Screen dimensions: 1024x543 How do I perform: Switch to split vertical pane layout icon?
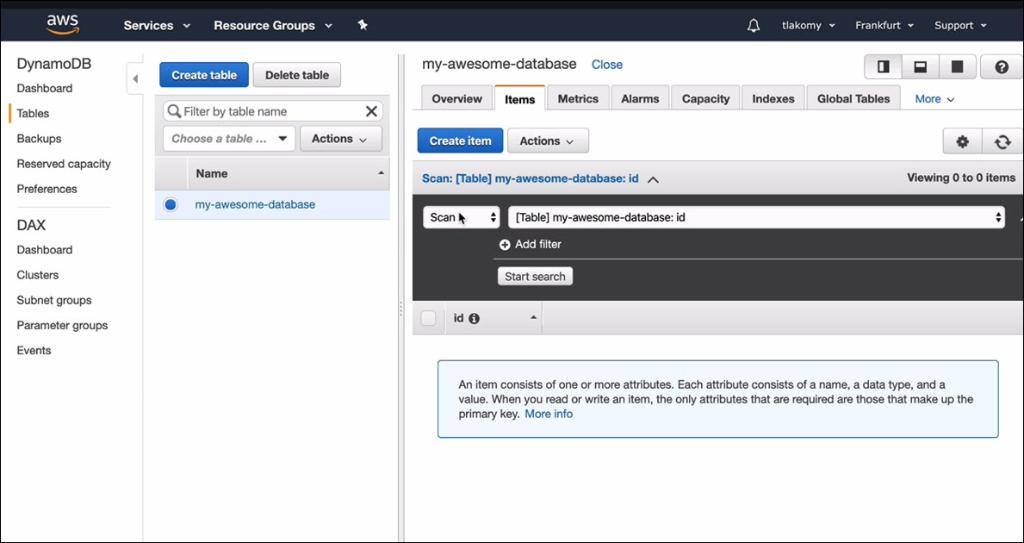point(884,67)
